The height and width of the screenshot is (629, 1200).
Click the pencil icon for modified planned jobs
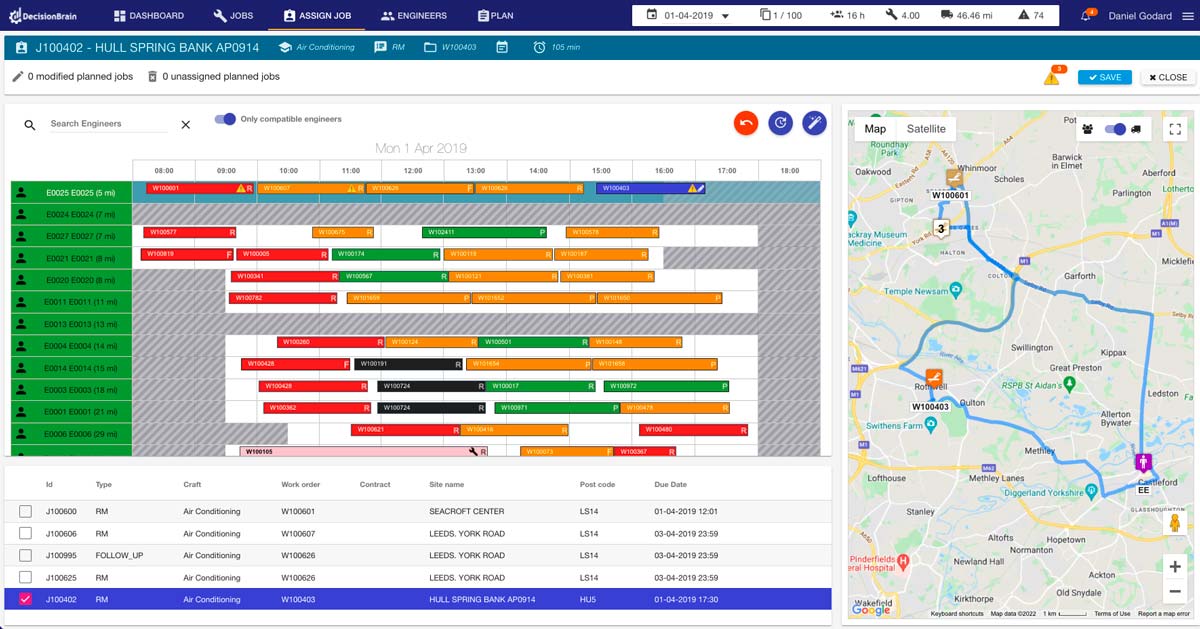coord(17,76)
